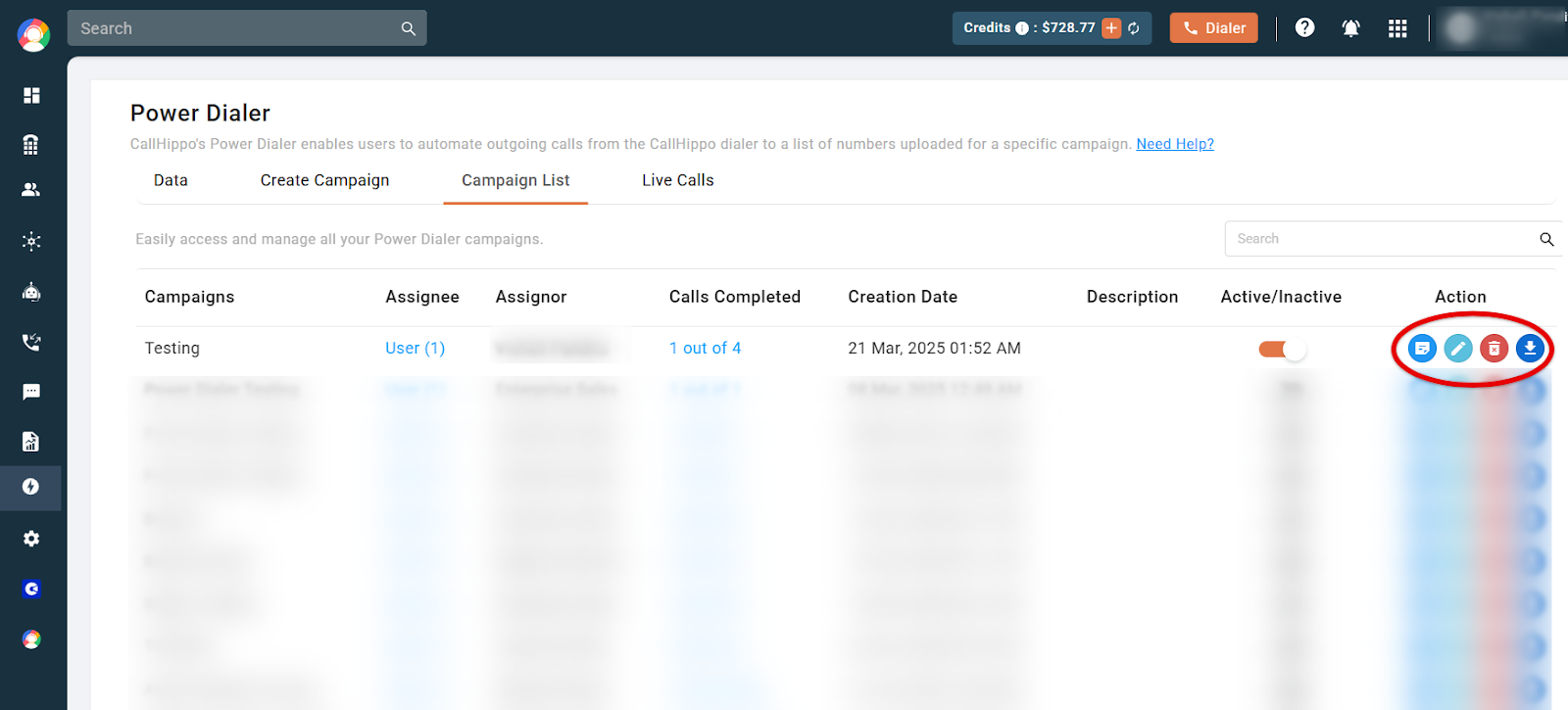Image resolution: width=1568 pixels, height=710 pixels.
Task: Open the SMS messages chat icon
Action: click(31, 392)
